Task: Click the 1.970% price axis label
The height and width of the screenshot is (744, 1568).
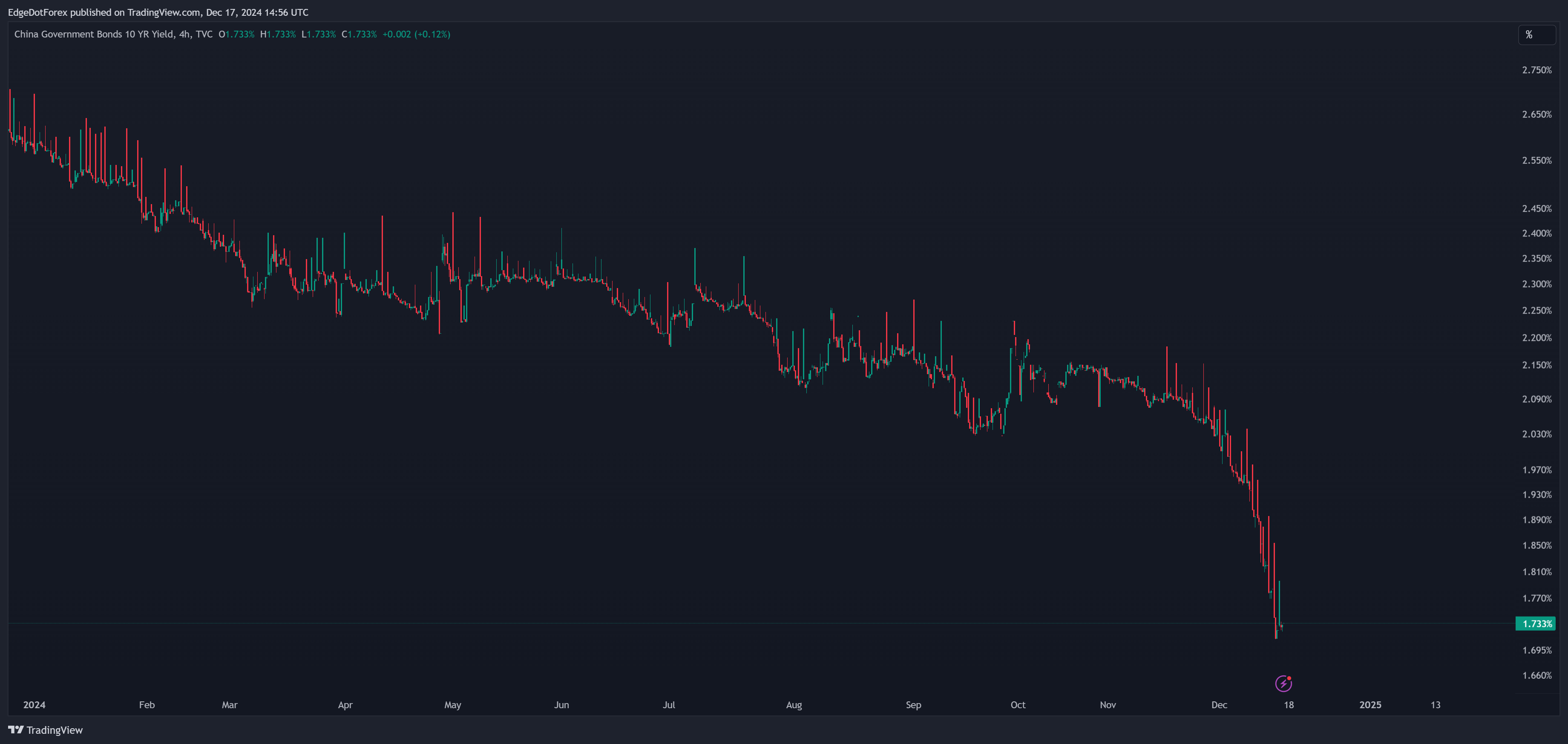Action: pos(1536,470)
